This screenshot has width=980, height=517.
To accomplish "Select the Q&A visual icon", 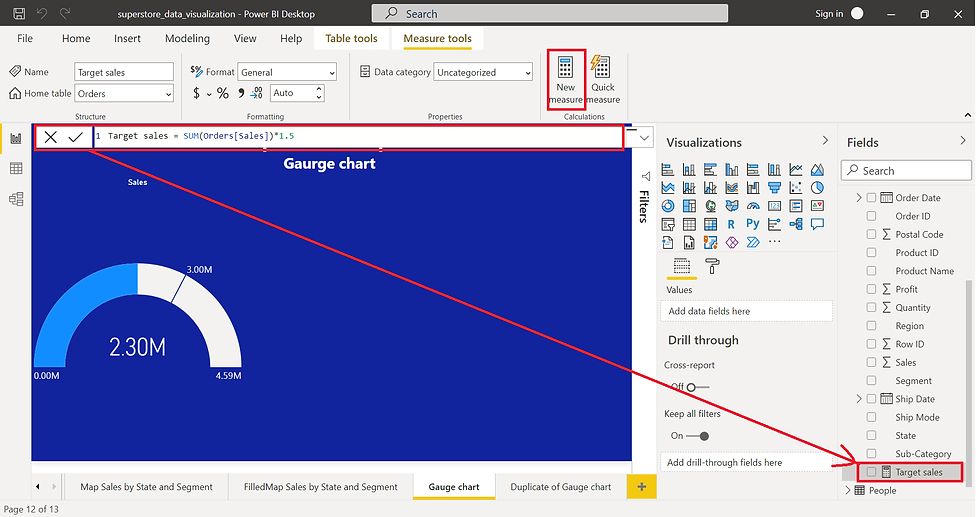I will pos(817,224).
